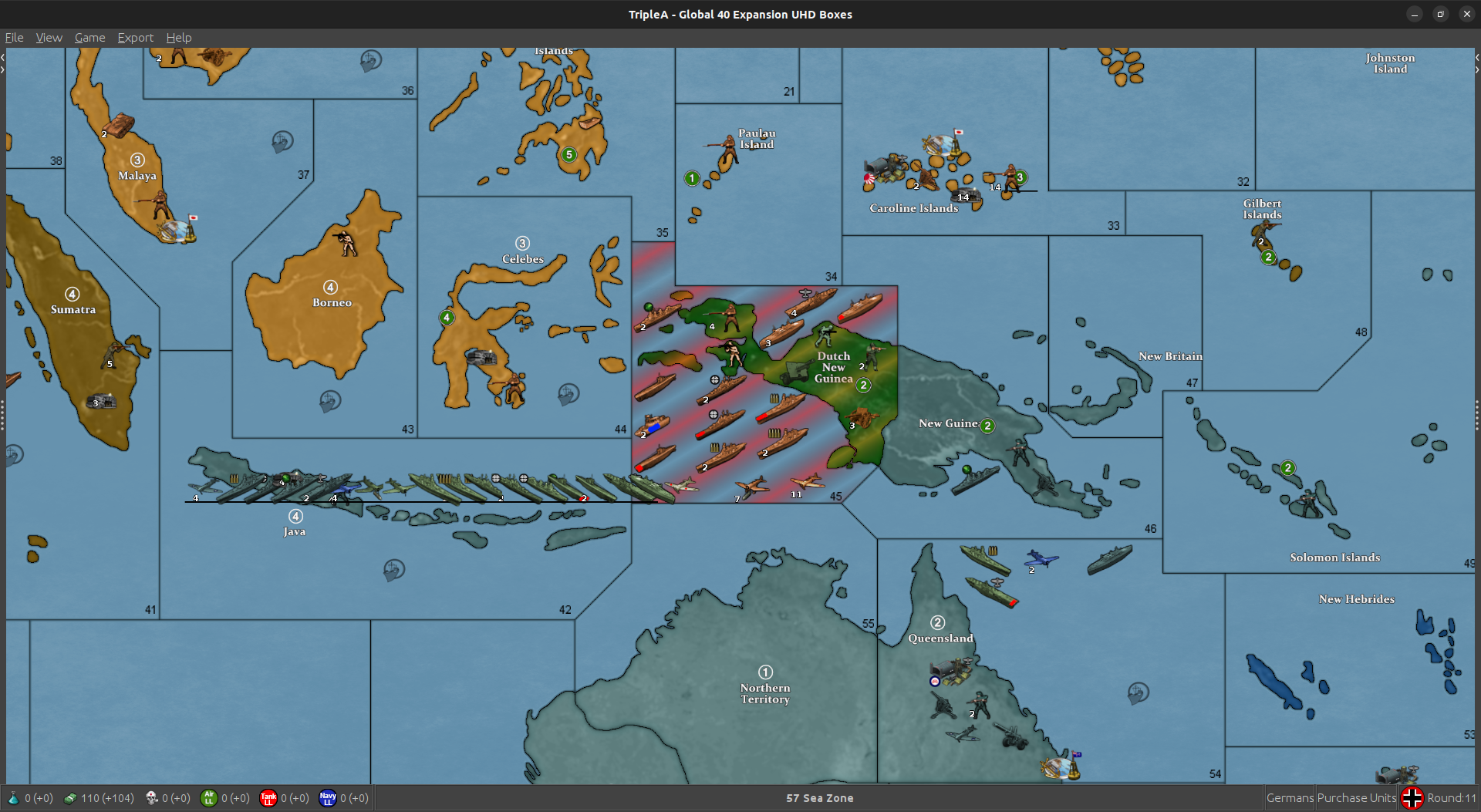Open the View menu

point(49,38)
